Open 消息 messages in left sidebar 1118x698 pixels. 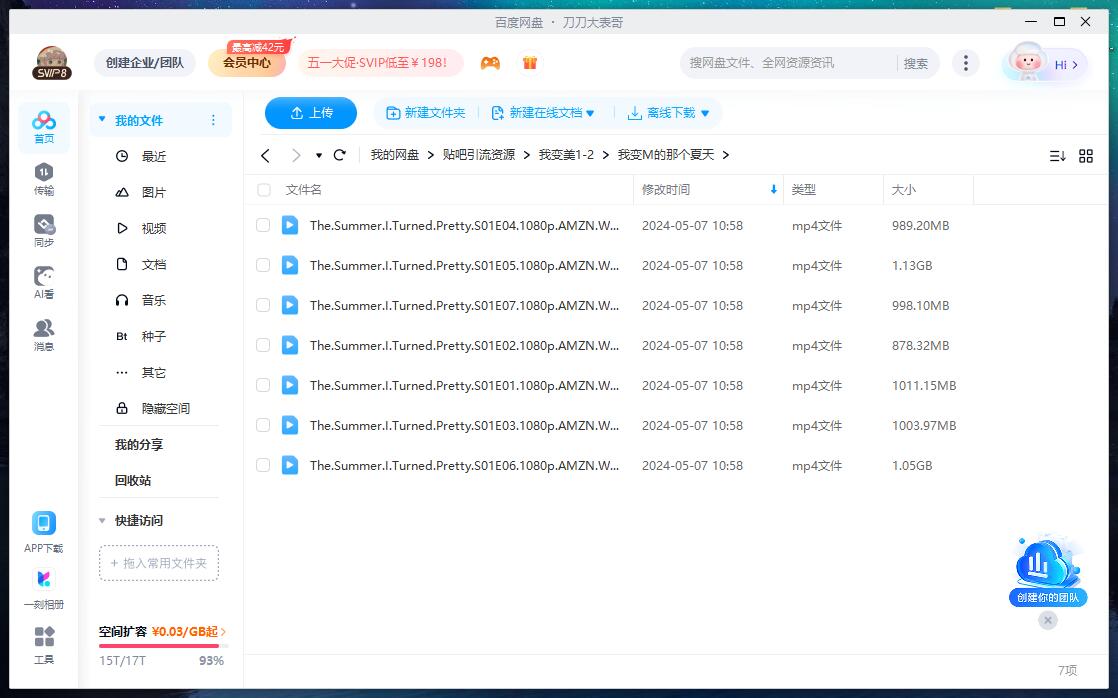[x=44, y=334]
